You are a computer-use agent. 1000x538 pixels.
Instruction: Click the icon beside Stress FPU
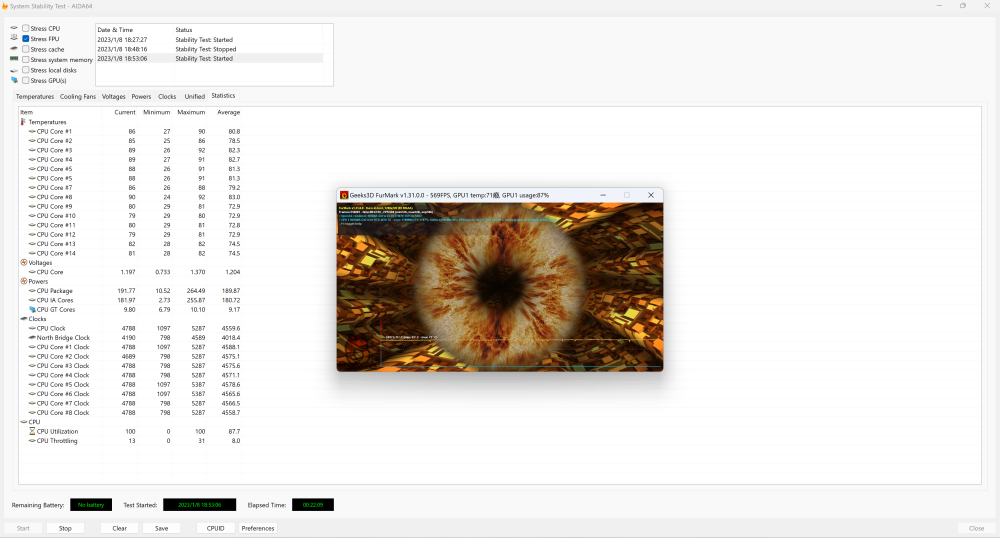14,38
